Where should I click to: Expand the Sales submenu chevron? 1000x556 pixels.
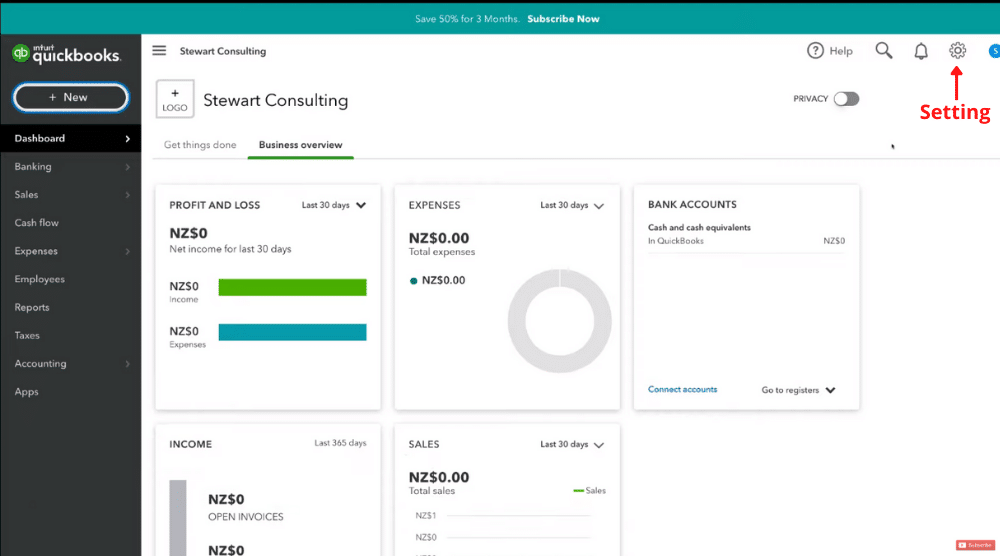tap(128, 195)
